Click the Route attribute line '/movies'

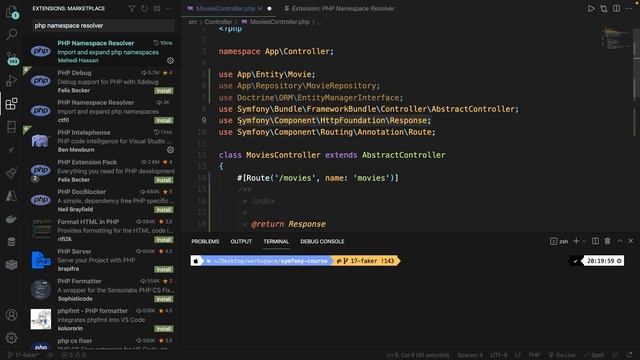[x=318, y=178]
